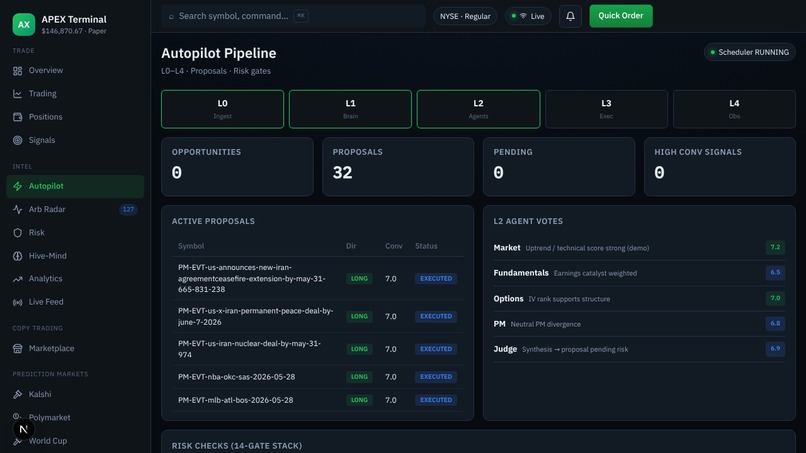Click the Arb Radar pulse icon

[x=17, y=209]
